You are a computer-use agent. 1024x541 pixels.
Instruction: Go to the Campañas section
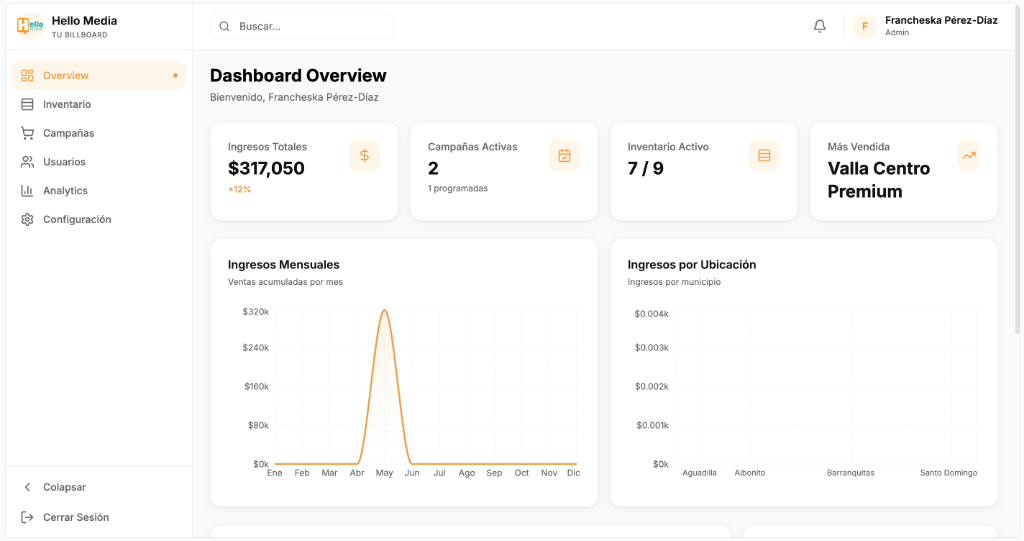(99, 133)
